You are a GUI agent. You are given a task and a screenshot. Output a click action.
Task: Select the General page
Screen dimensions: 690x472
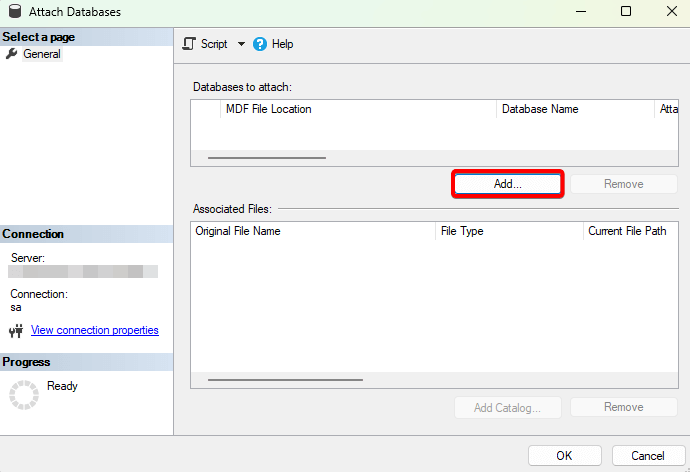(x=42, y=54)
